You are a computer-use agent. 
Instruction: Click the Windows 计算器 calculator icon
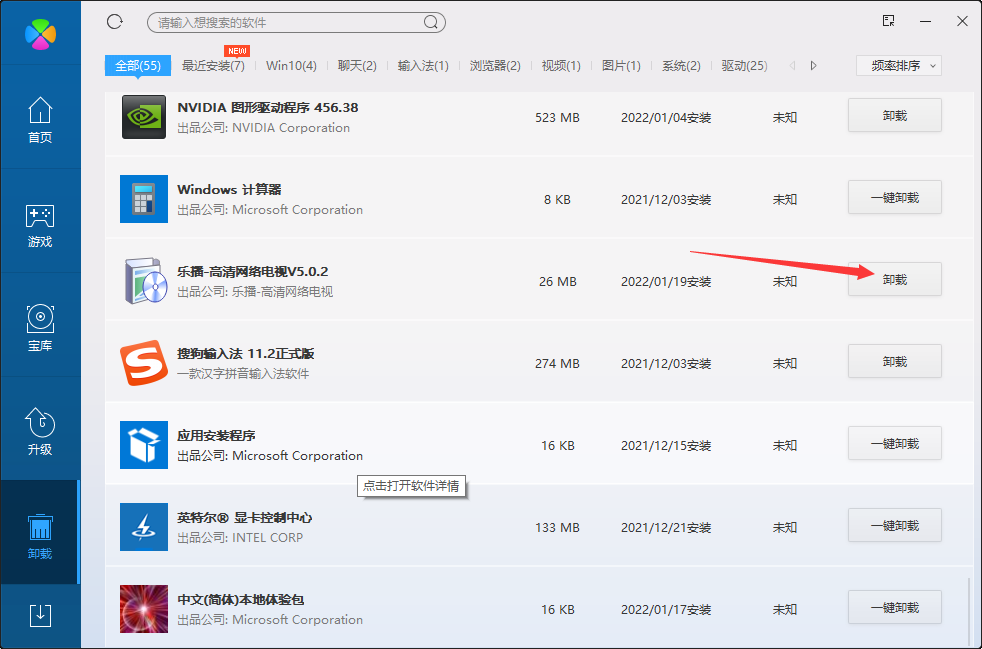pyautogui.click(x=144, y=199)
